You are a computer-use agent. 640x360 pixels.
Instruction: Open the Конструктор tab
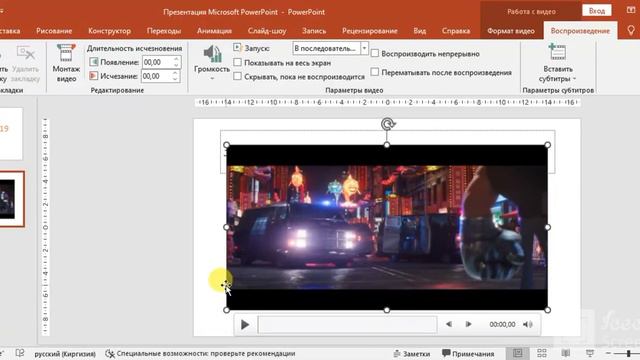click(109, 31)
